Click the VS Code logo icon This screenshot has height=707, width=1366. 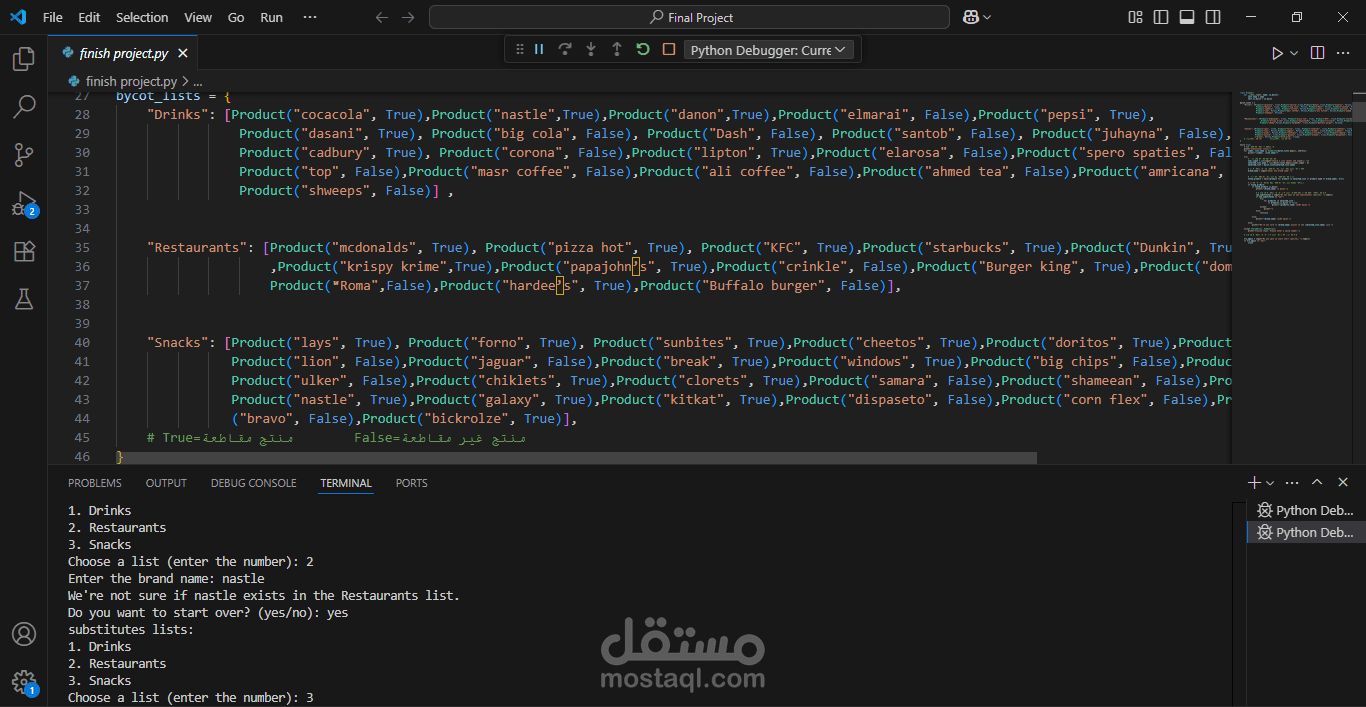[x=18, y=17]
